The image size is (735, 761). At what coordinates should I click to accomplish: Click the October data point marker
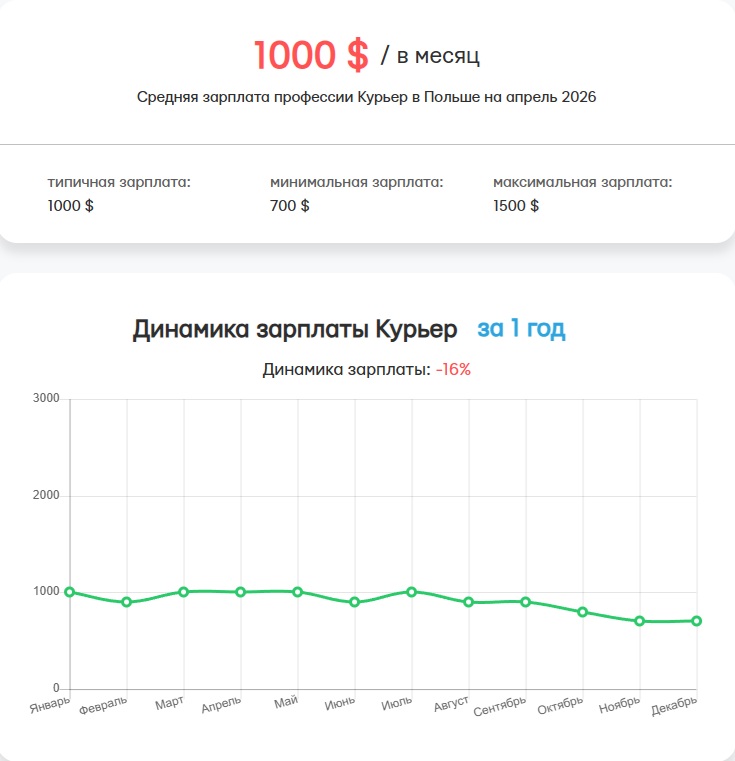pyautogui.click(x=582, y=612)
